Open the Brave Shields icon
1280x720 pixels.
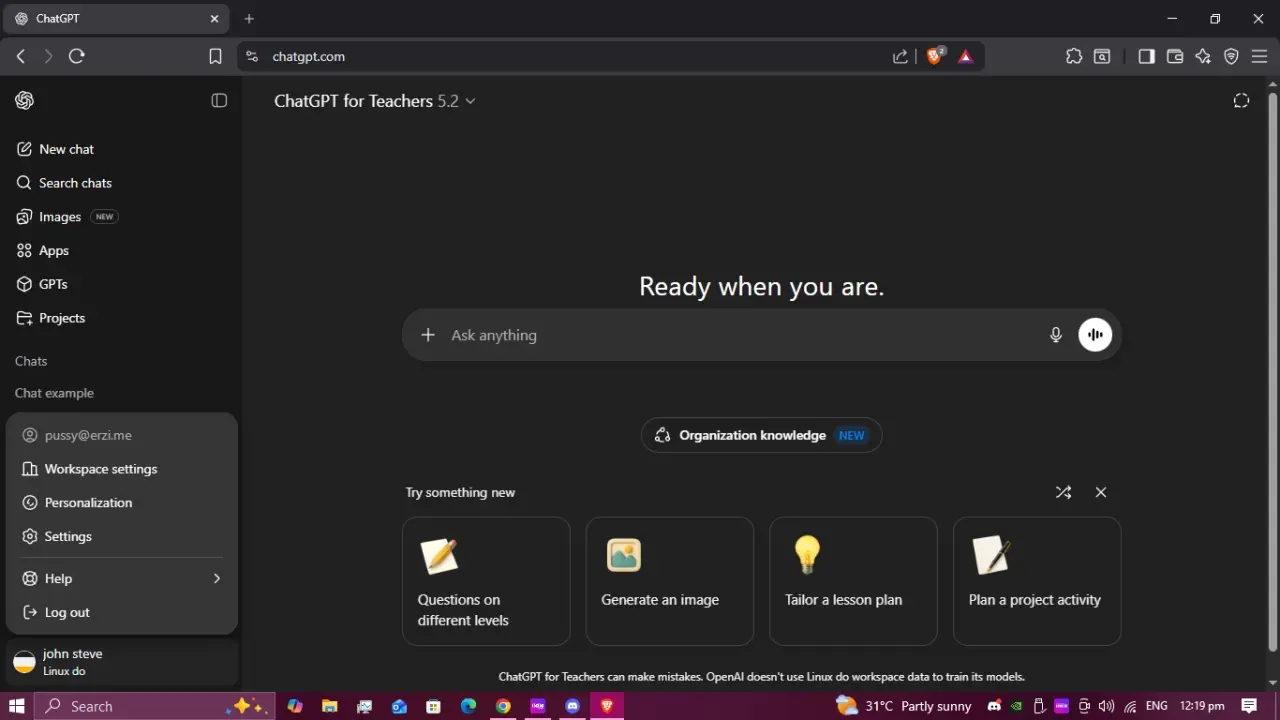935,56
